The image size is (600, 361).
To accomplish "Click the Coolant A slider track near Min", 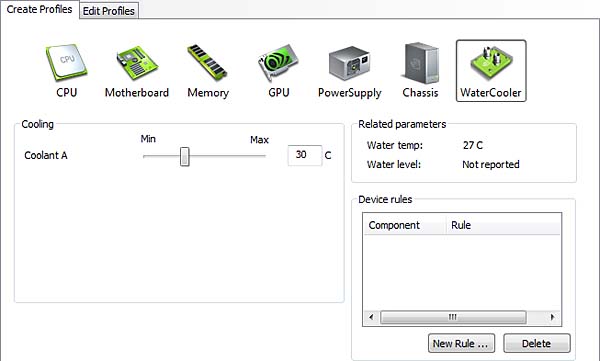I will pos(151,156).
